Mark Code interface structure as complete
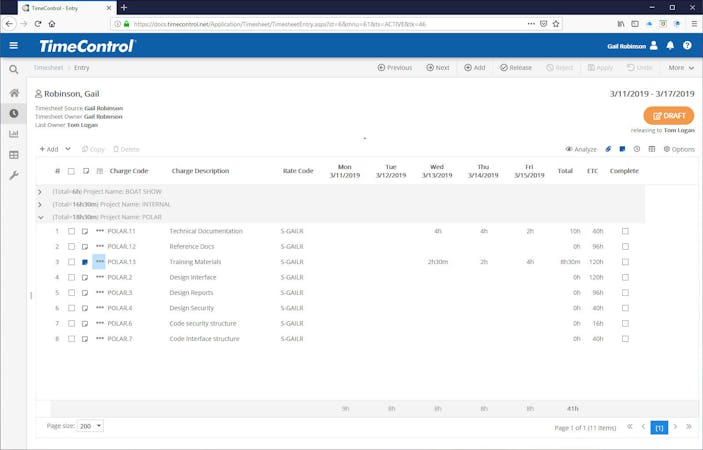 pyautogui.click(x=625, y=339)
